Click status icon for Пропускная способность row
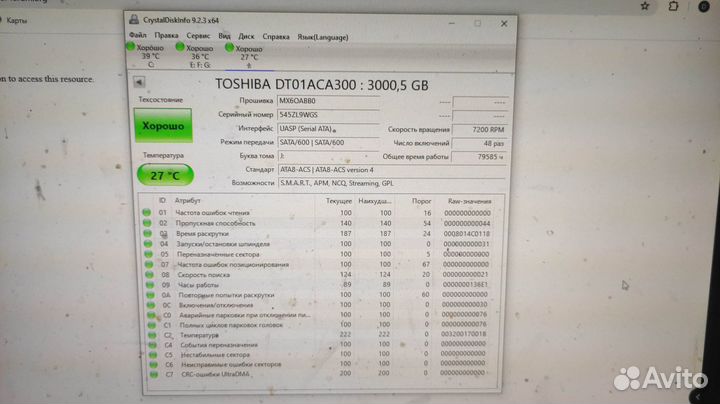The width and height of the screenshot is (720, 404). coord(147,223)
